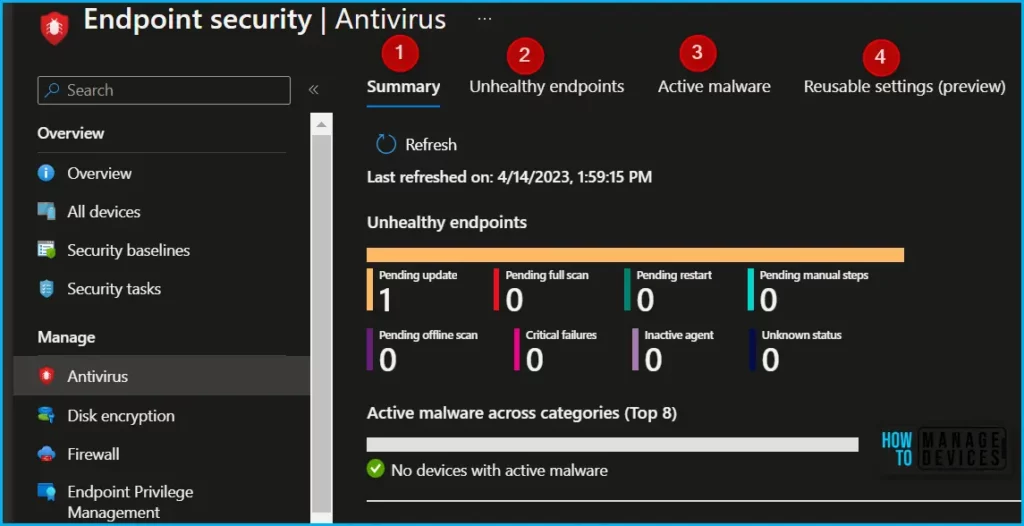This screenshot has width=1024, height=526.
Task: Switch to the Summary tab
Action: pyautogui.click(x=404, y=86)
